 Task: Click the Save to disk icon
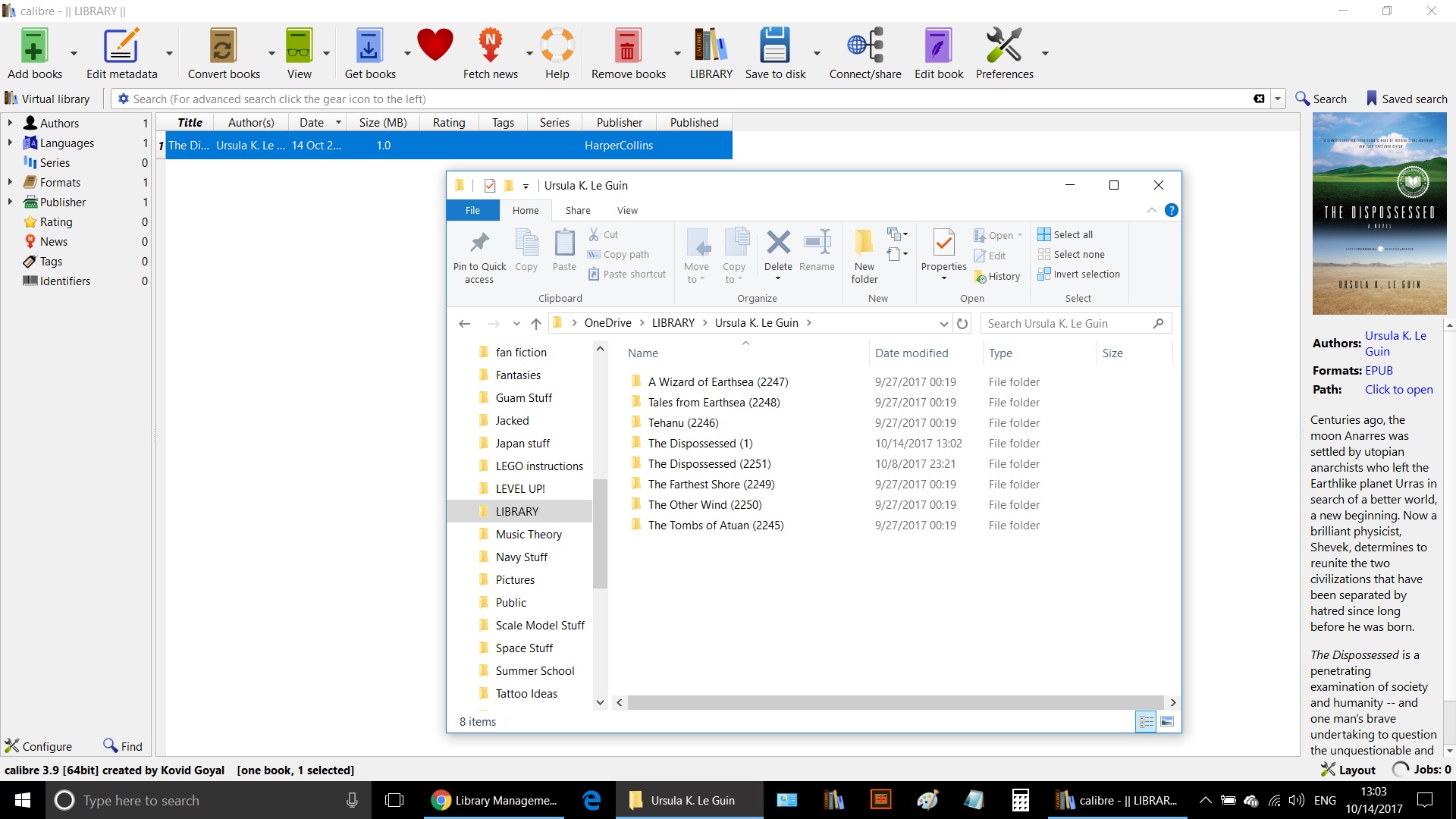774,47
